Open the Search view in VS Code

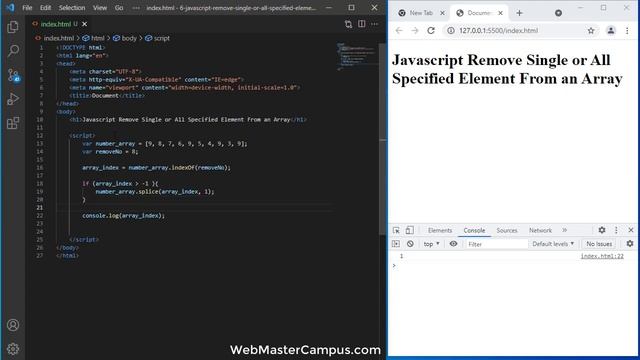pyautogui.click(x=13, y=51)
